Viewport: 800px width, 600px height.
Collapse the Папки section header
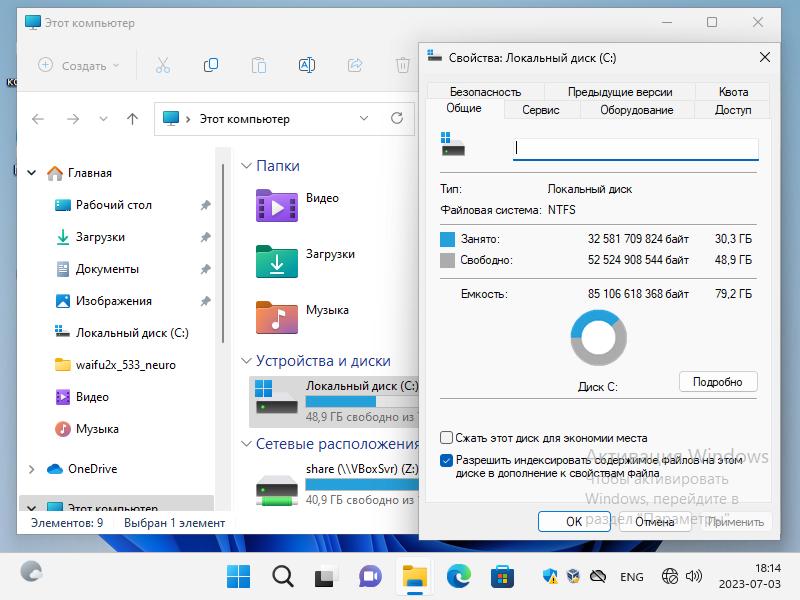(x=246, y=166)
